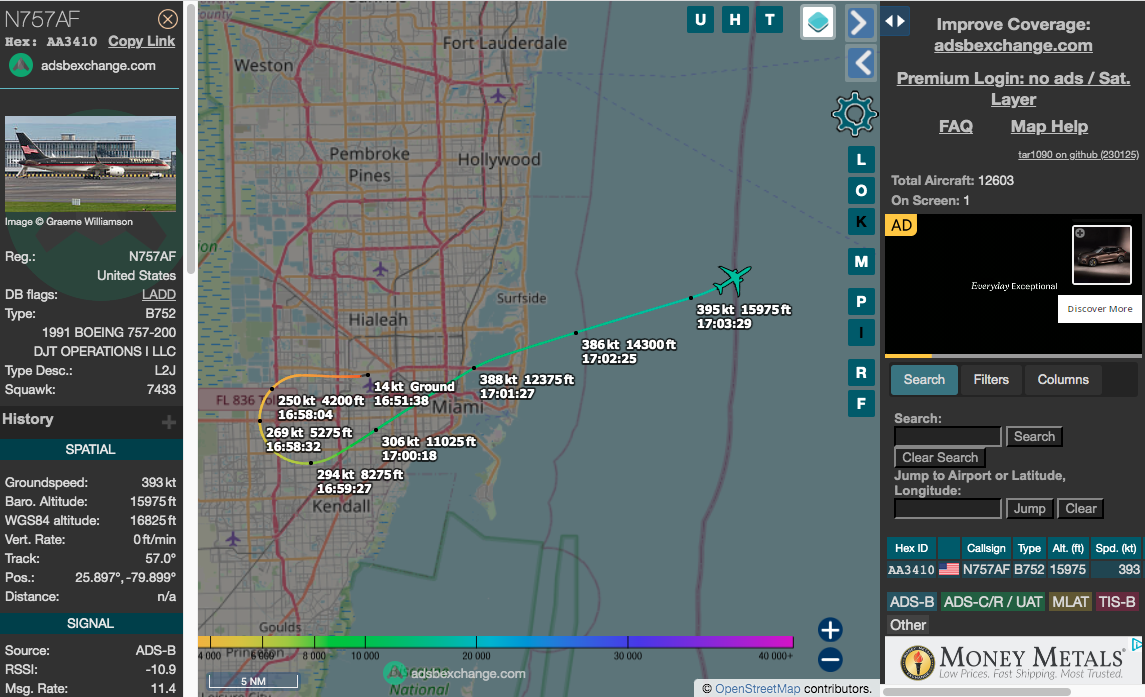Image resolution: width=1145 pixels, height=697 pixels.
Task: Click the Clear button next to Jump
Action: click(x=1081, y=509)
